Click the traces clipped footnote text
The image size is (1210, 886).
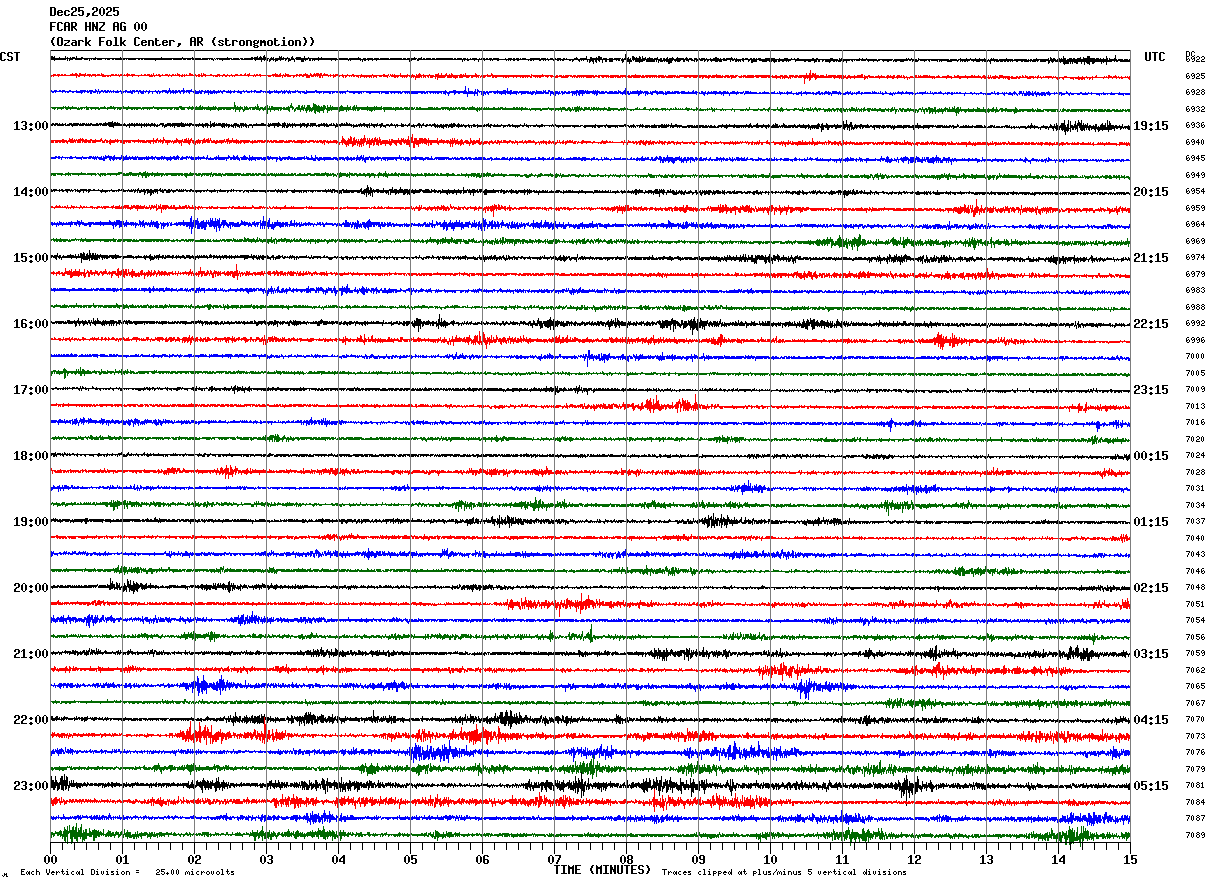pos(784,872)
